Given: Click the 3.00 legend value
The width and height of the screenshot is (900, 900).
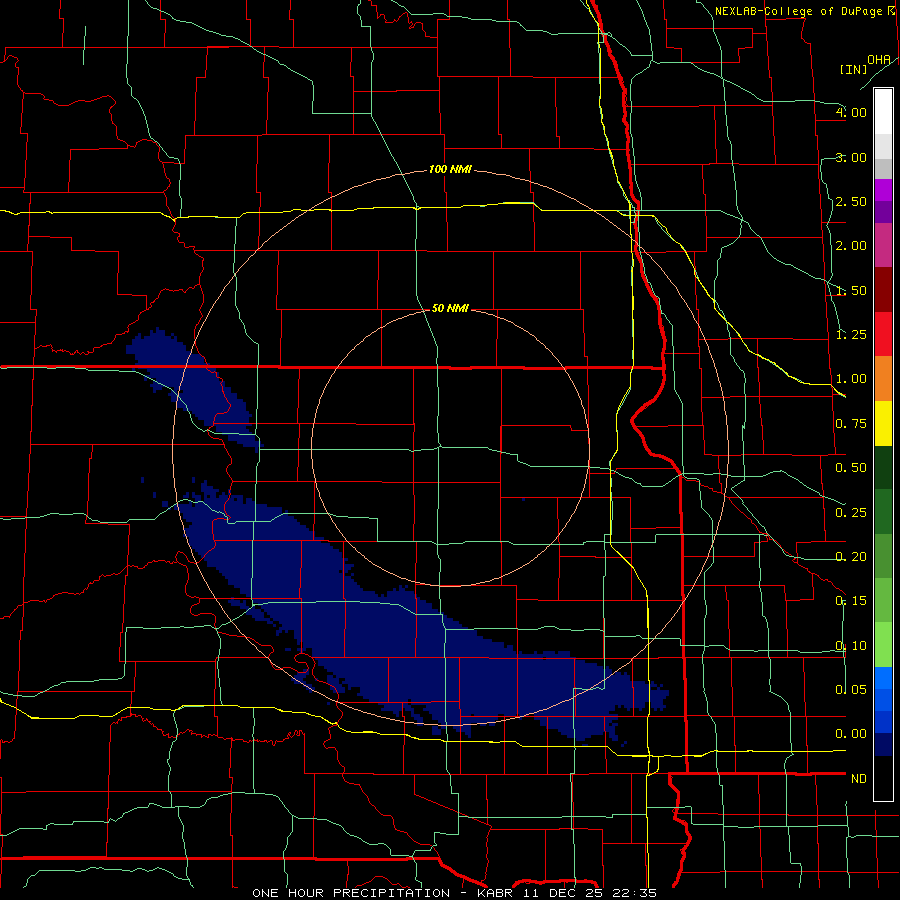Looking at the screenshot, I should [851, 157].
